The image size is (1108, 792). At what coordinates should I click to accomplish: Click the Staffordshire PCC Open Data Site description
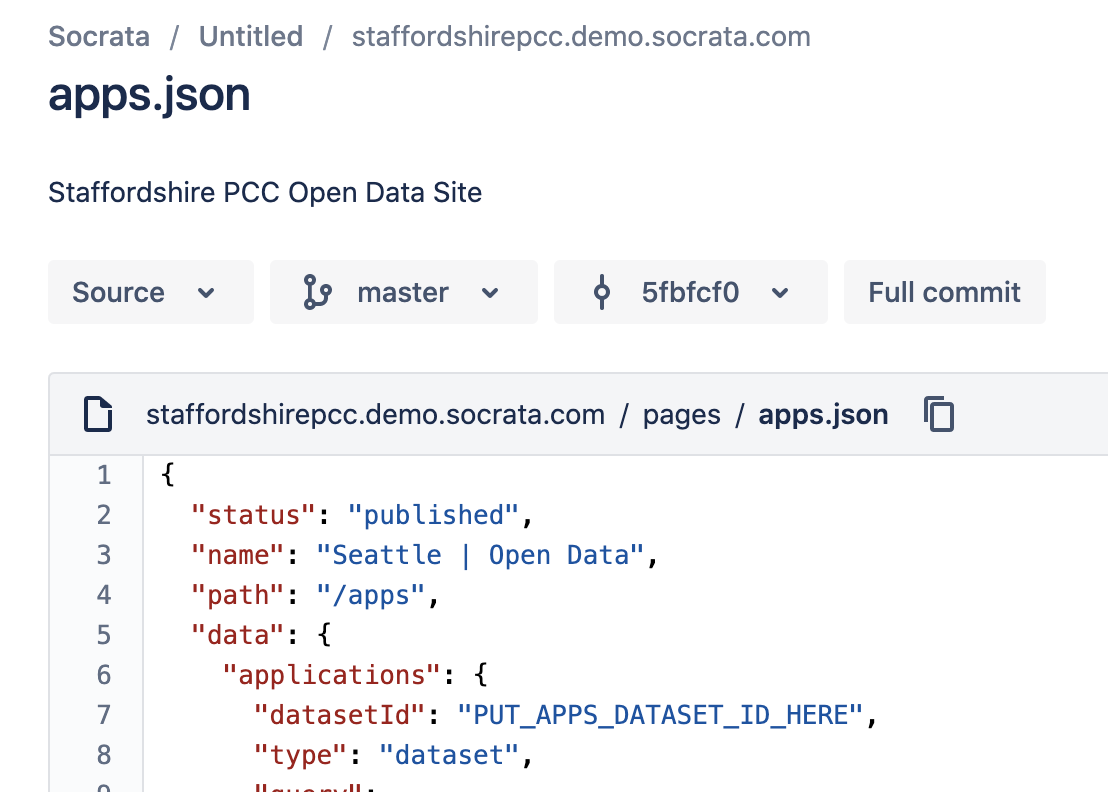(265, 192)
